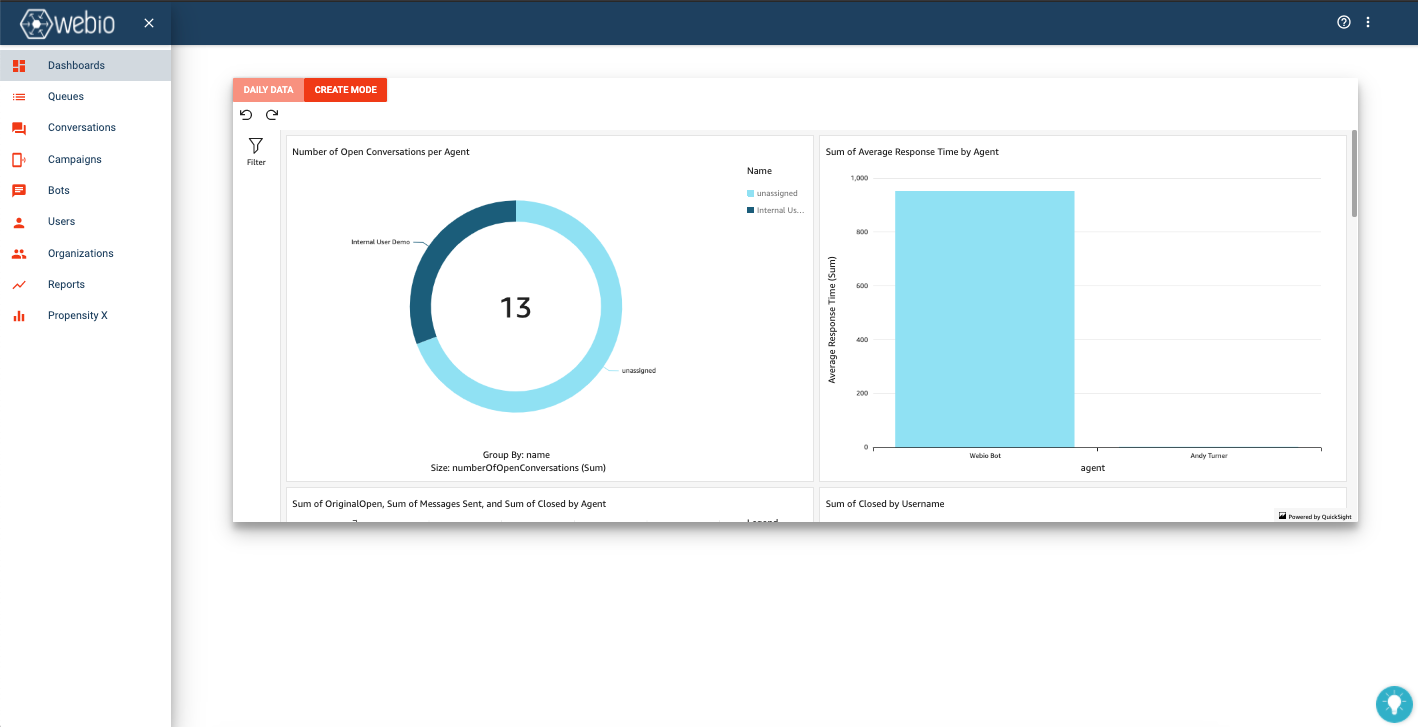Image resolution: width=1418 pixels, height=727 pixels.
Task: Click the redo arrow in dashboard toolbar
Action: point(271,115)
